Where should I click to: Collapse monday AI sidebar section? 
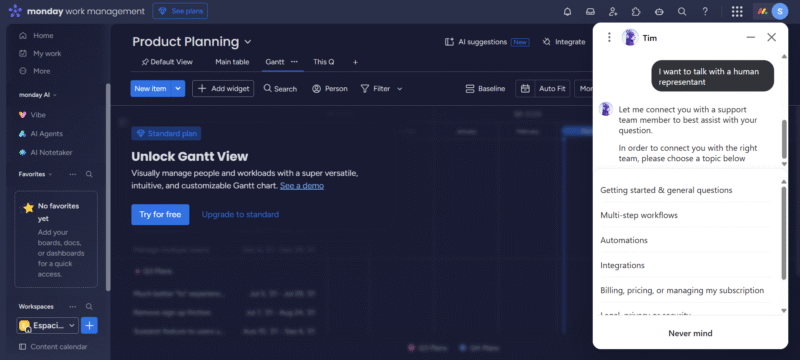pyautogui.click(x=55, y=95)
